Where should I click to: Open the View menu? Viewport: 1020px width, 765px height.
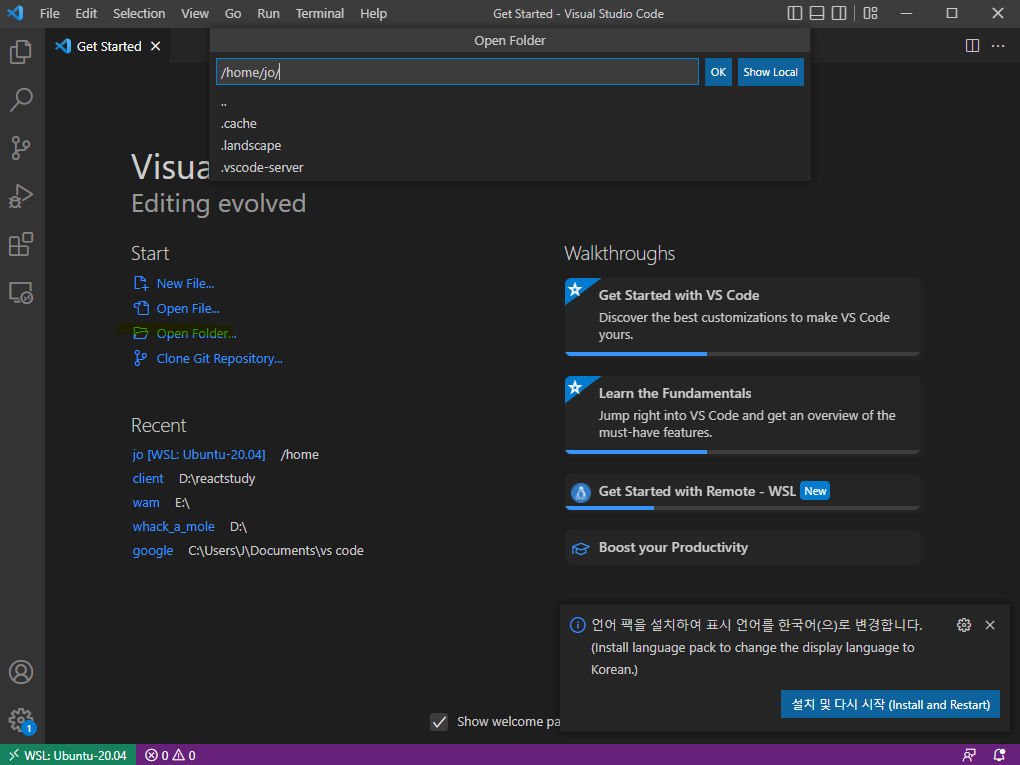195,14
